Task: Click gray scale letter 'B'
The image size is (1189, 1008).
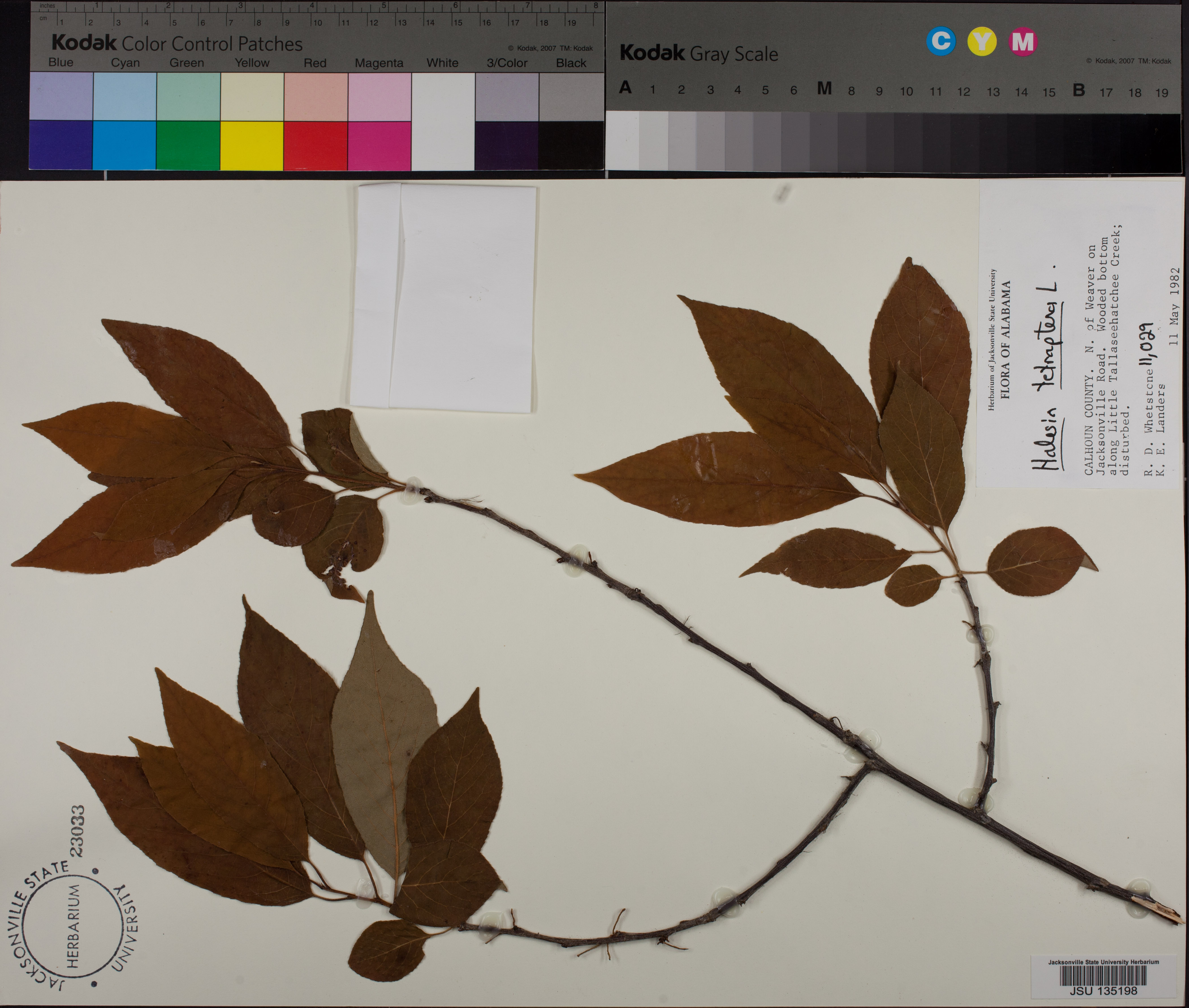Action: (x=1079, y=90)
